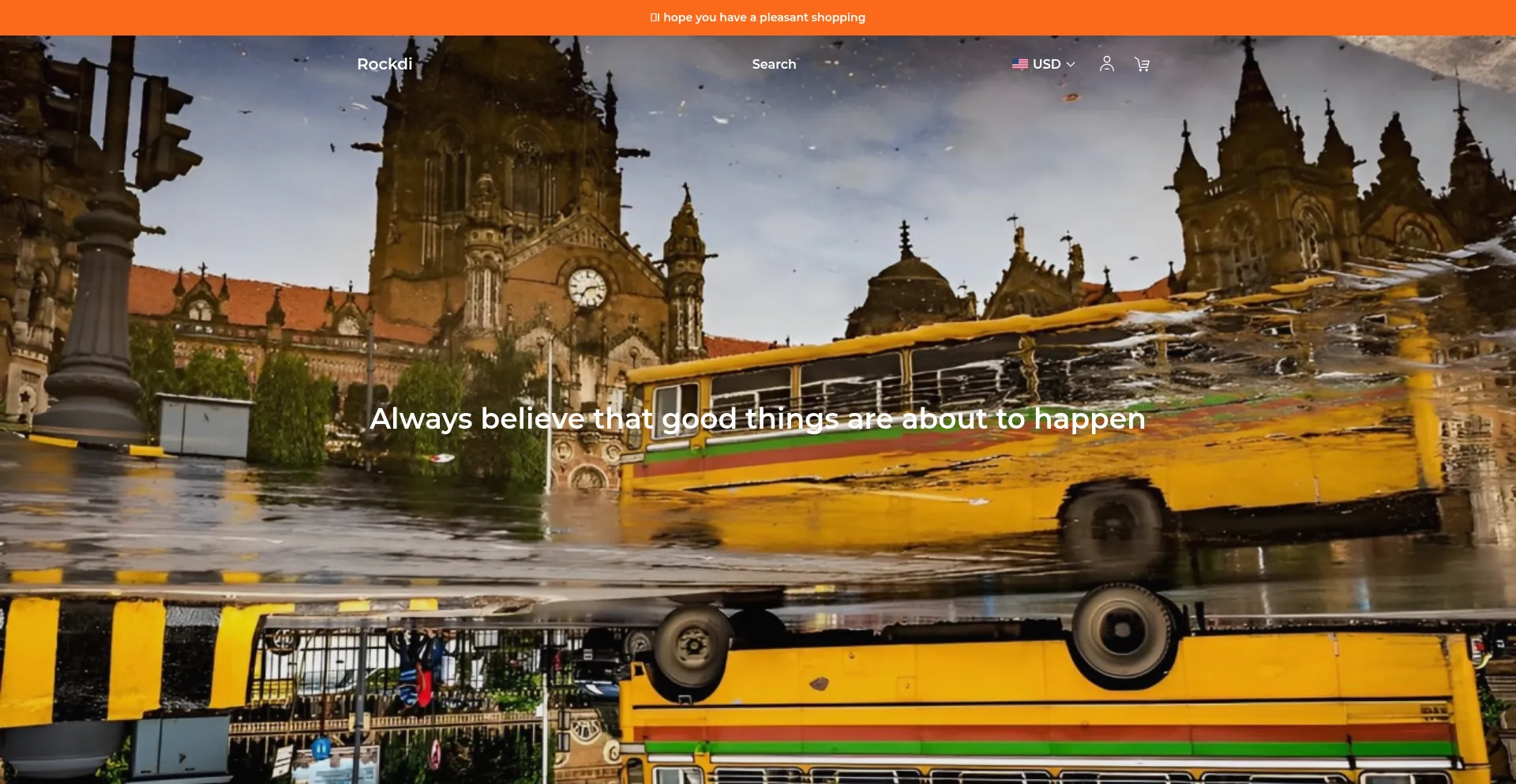Click the clock face on the tower
This screenshot has width=1516, height=784.
(x=587, y=287)
